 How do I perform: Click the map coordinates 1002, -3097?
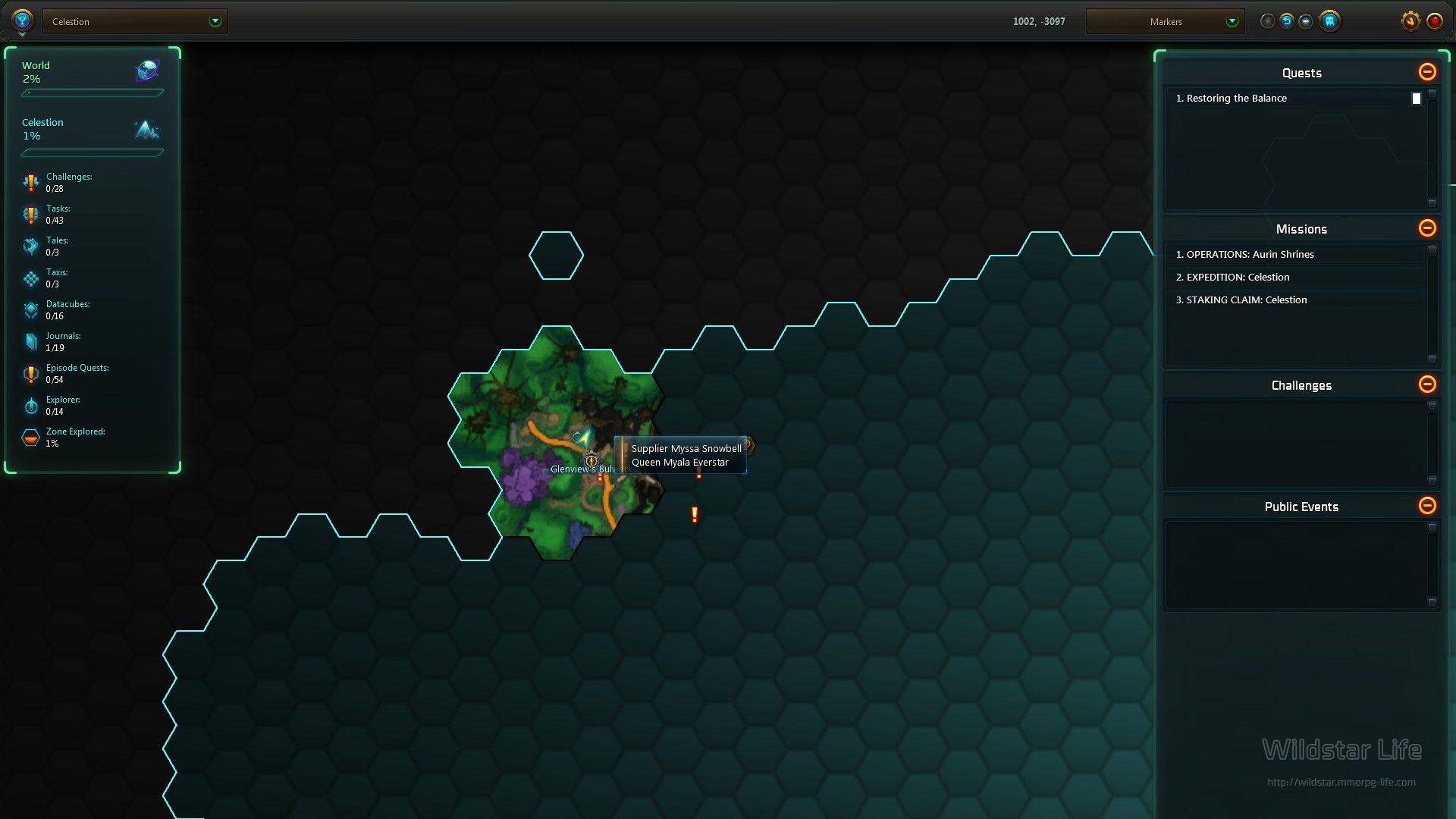1039,21
